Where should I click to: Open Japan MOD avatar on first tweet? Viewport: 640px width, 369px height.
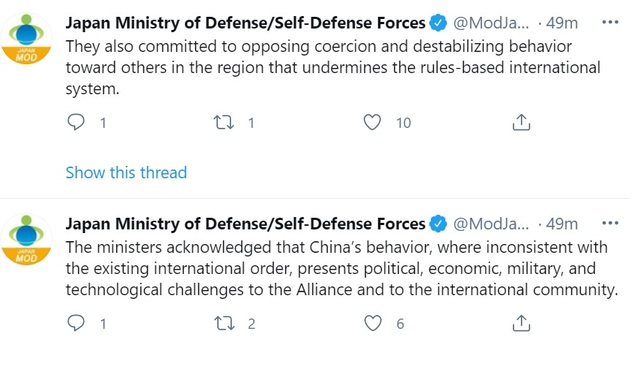click(x=26, y=39)
